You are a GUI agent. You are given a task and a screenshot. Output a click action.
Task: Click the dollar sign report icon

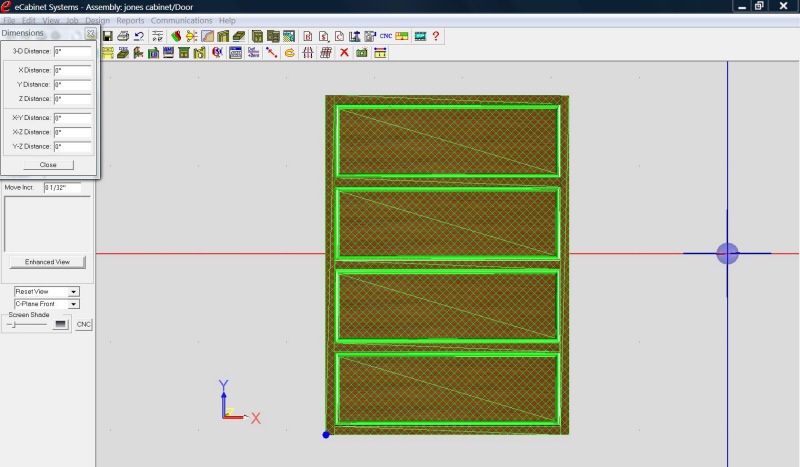click(323, 36)
